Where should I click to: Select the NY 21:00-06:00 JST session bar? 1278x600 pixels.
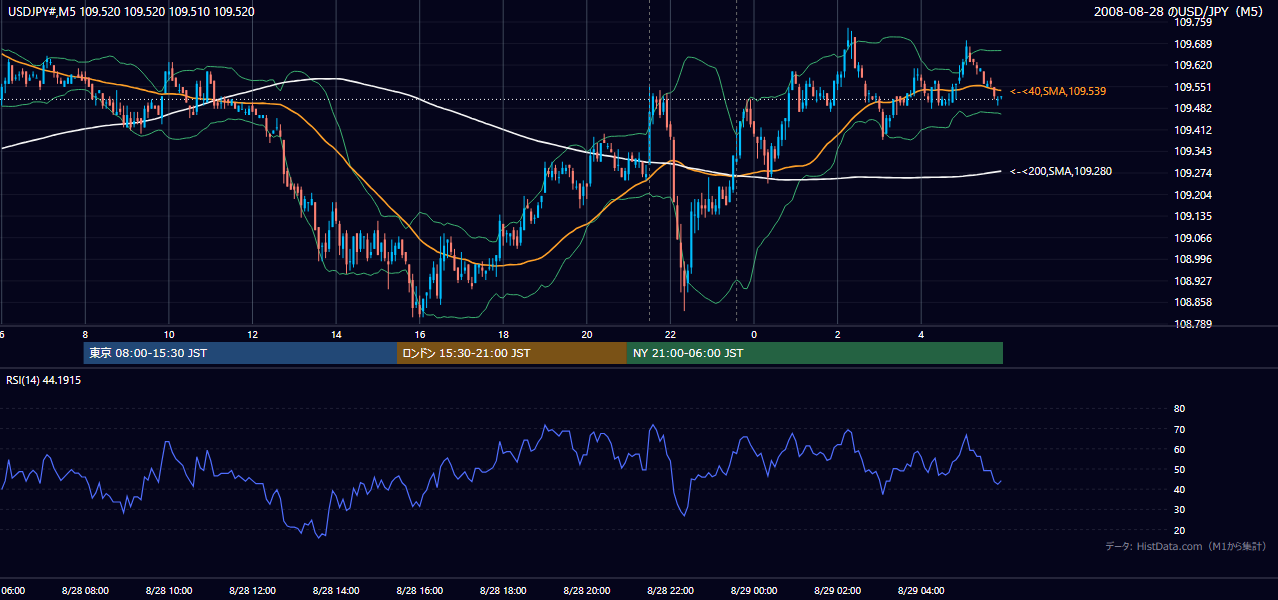tap(815, 353)
